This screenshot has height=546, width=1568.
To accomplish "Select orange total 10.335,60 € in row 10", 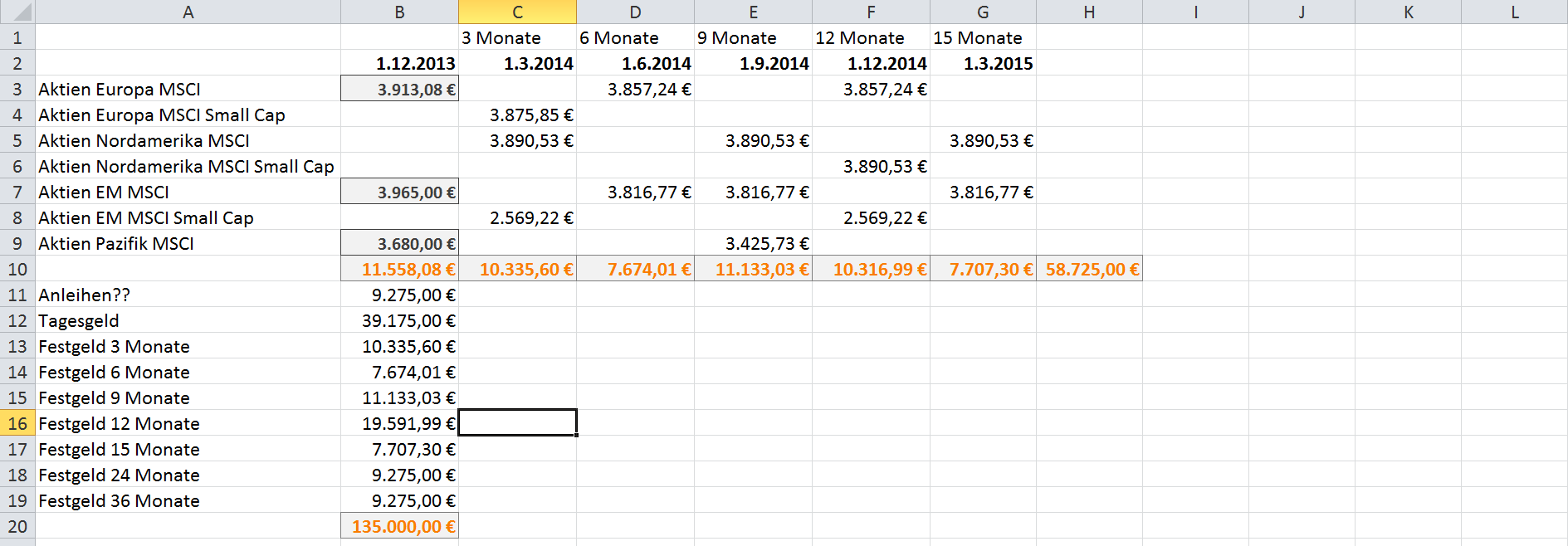I will click(x=517, y=269).
